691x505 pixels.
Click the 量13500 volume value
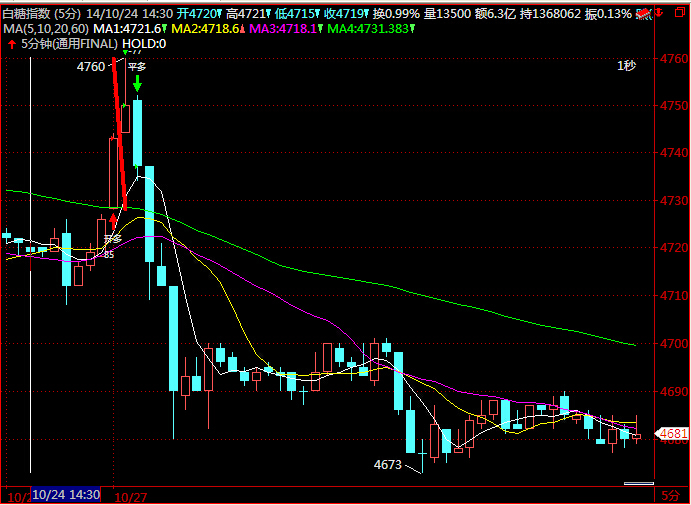coord(447,14)
